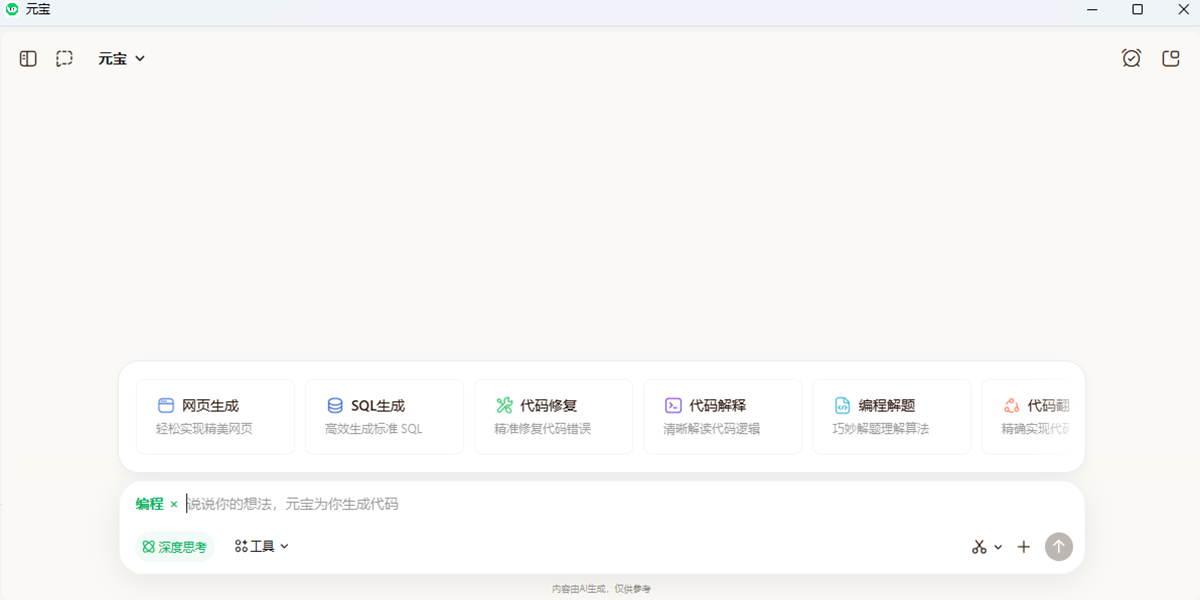The image size is (1200, 600).
Task: Click 精准修复代码错误 description text
Action: tap(542, 429)
